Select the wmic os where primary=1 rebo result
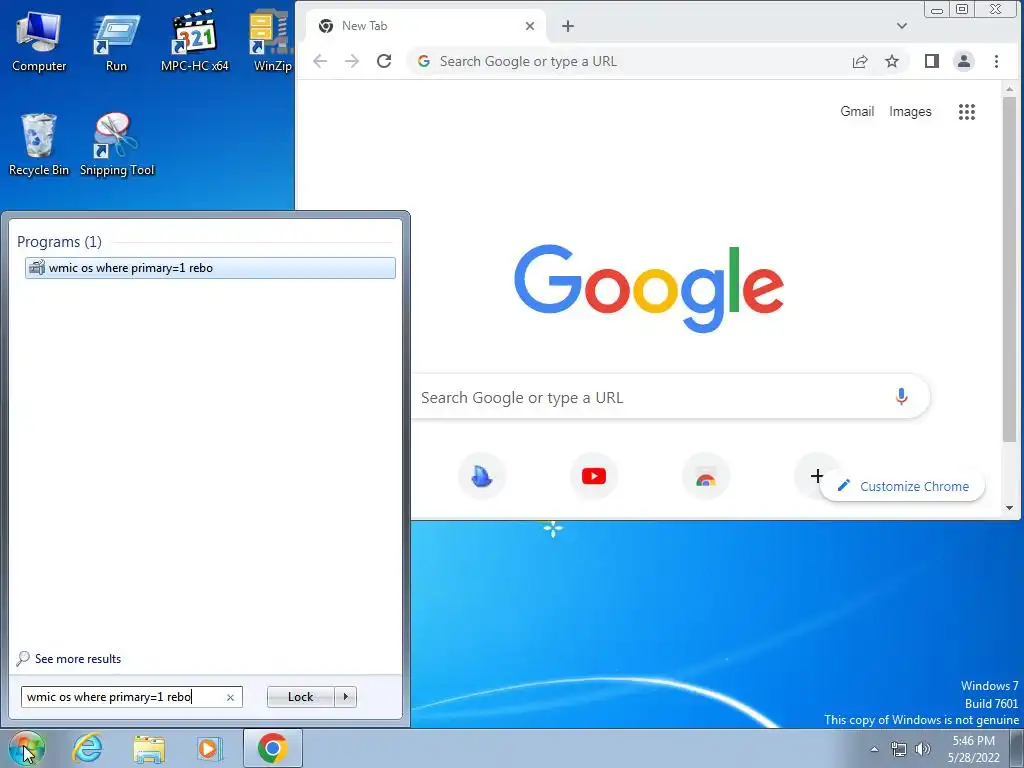 click(x=210, y=268)
